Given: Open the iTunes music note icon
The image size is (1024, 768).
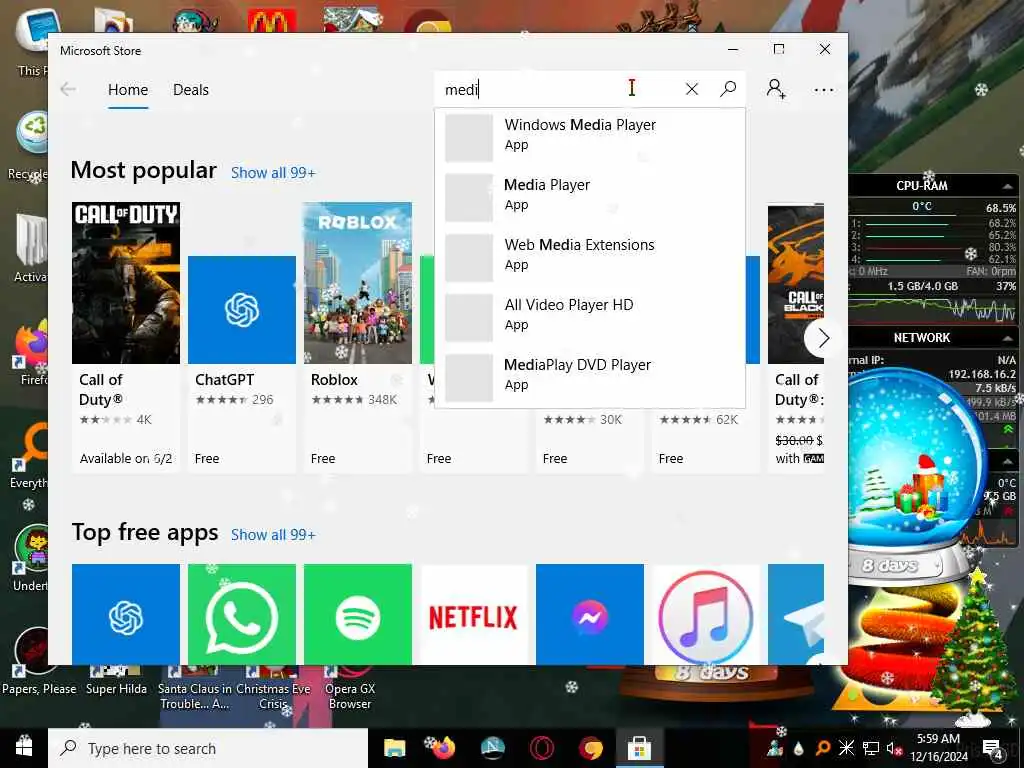Looking at the screenshot, I should [705, 615].
